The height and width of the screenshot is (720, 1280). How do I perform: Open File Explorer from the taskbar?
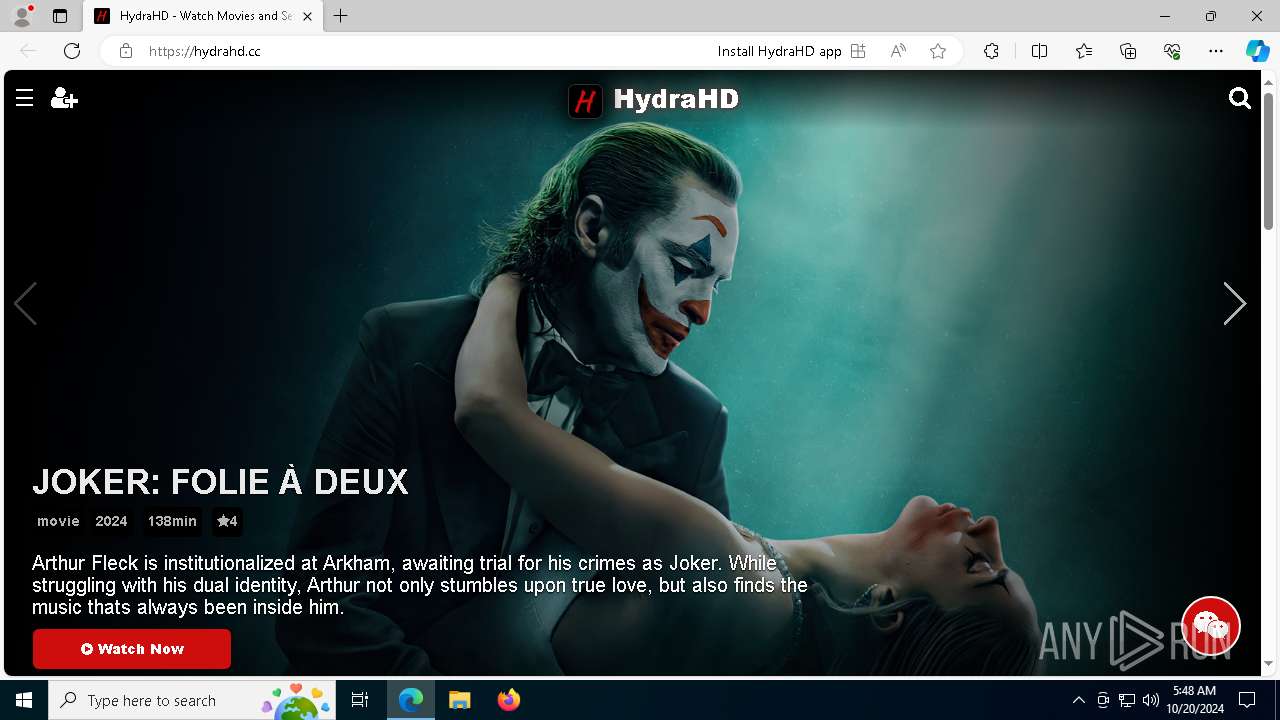460,700
